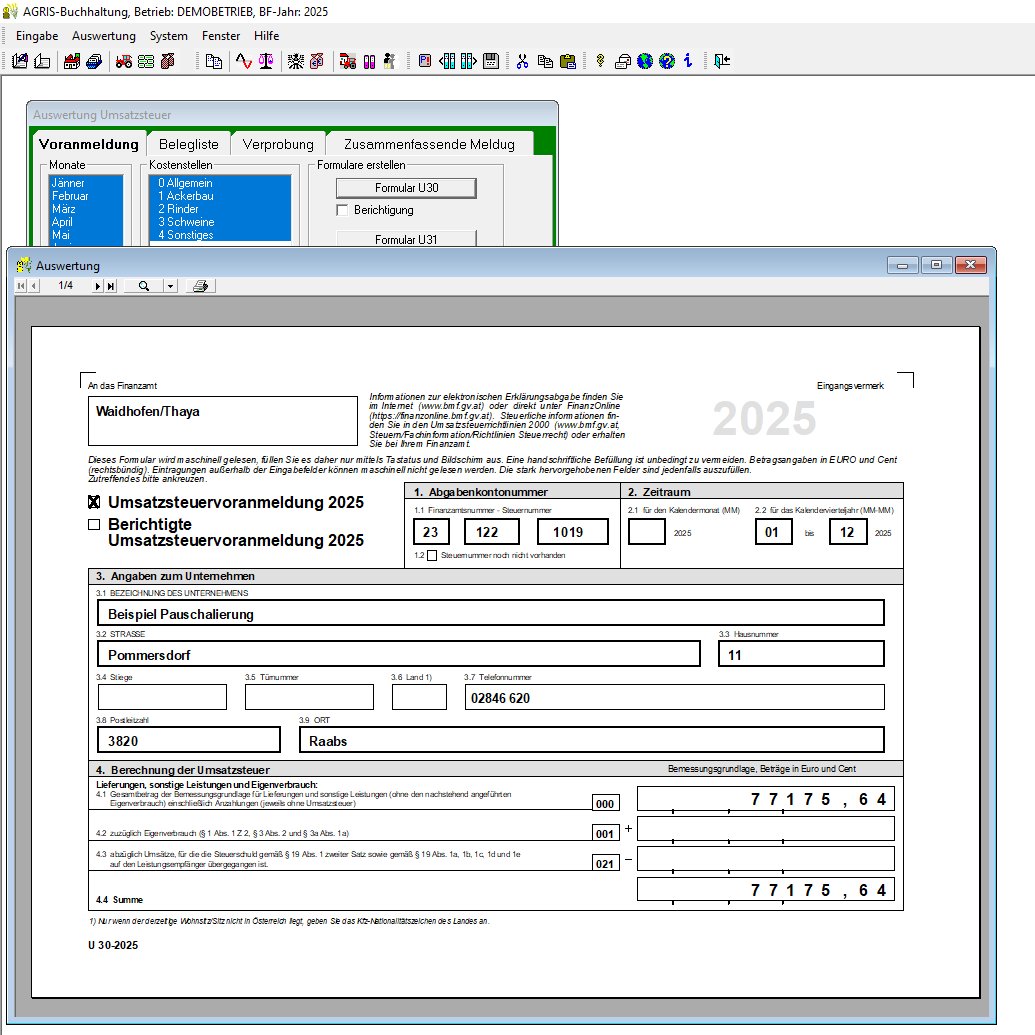Screen dimensions: 1035x1035
Task: Open the Auswertung menu
Action: [104, 36]
